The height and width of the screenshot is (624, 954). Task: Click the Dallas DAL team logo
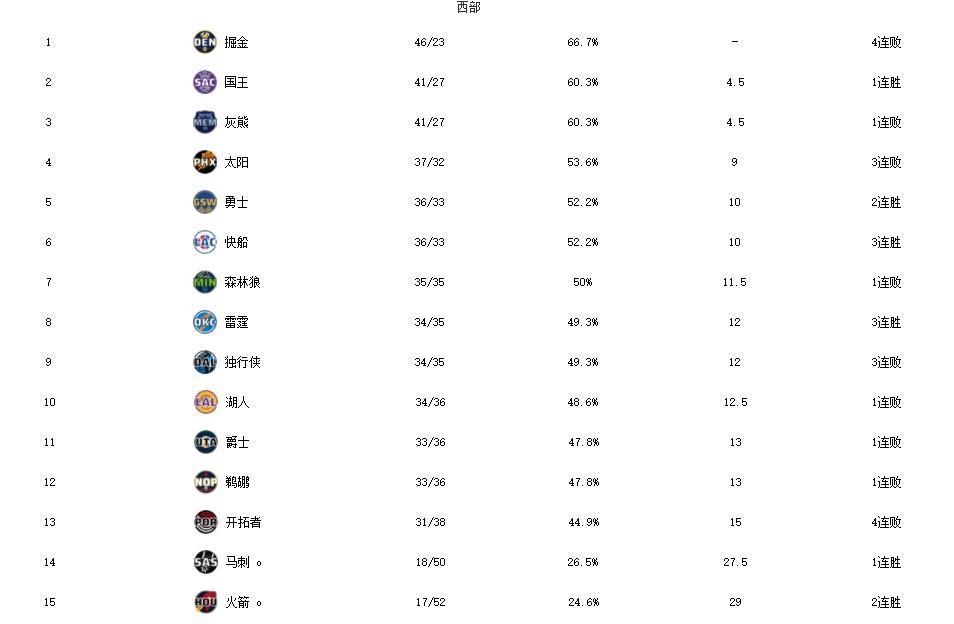coord(204,362)
